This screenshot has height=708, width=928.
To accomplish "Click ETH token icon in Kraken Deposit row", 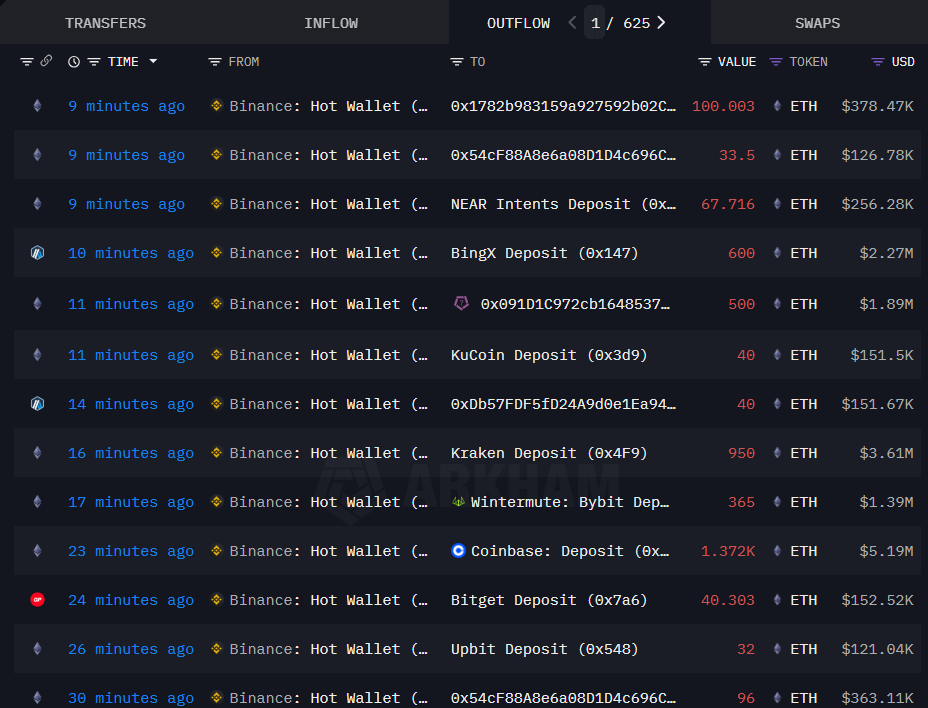I will [777, 453].
